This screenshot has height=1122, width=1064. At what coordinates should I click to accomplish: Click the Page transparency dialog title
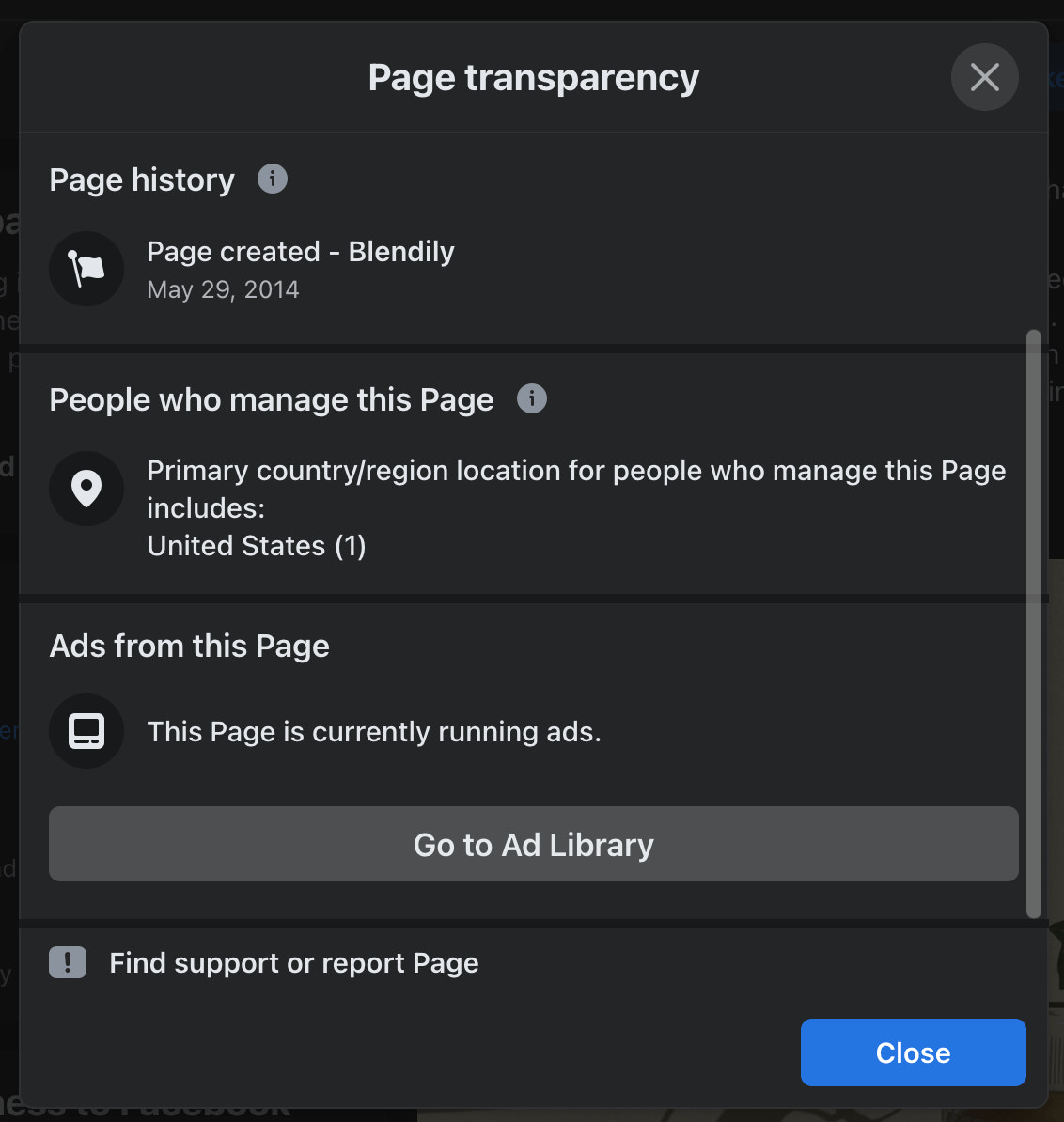[532, 77]
